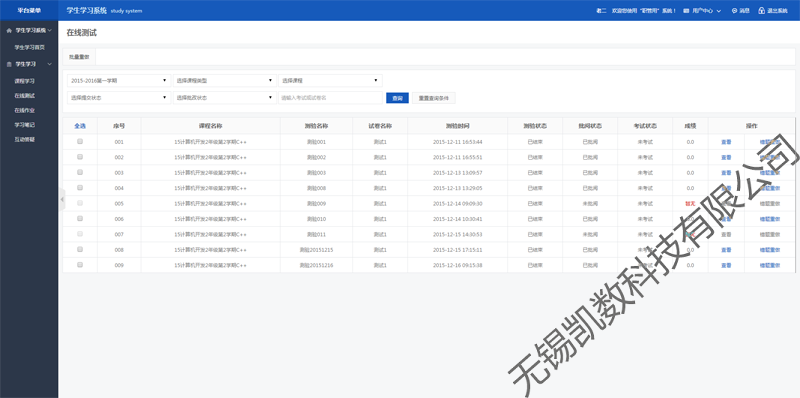Open the 选择课程类型 dropdown
The height and width of the screenshot is (398, 800).
[224, 81]
